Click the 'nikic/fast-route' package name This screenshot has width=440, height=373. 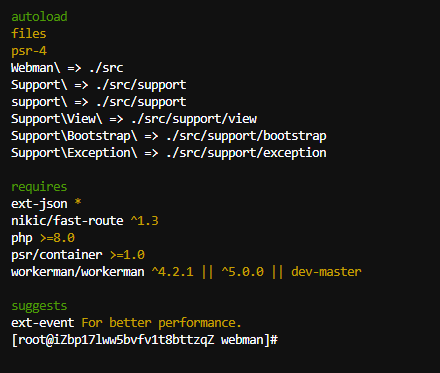(67, 221)
